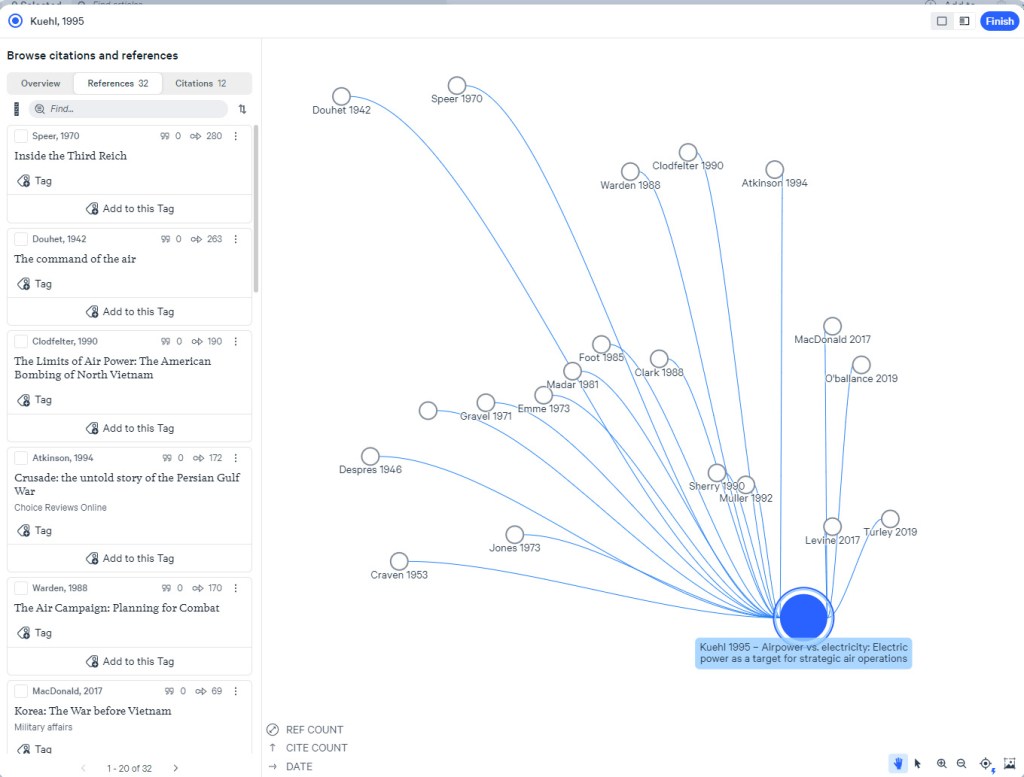
Task: Switch to the Citations tab
Action: coord(201,83)
